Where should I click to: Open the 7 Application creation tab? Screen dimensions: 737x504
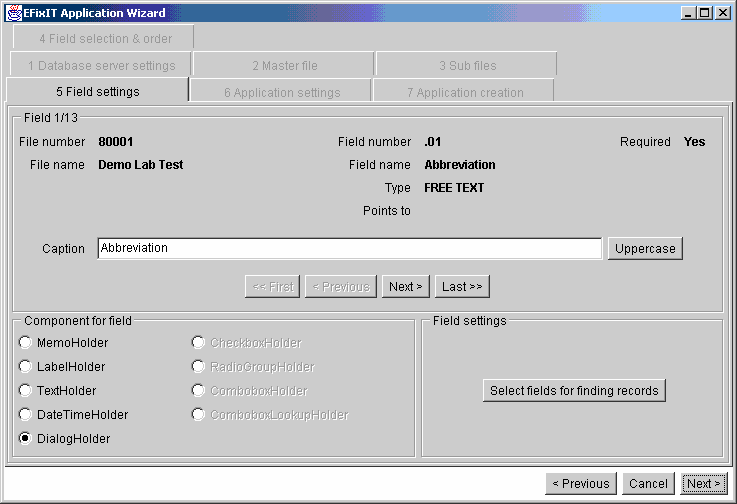(x=464, y=93)
